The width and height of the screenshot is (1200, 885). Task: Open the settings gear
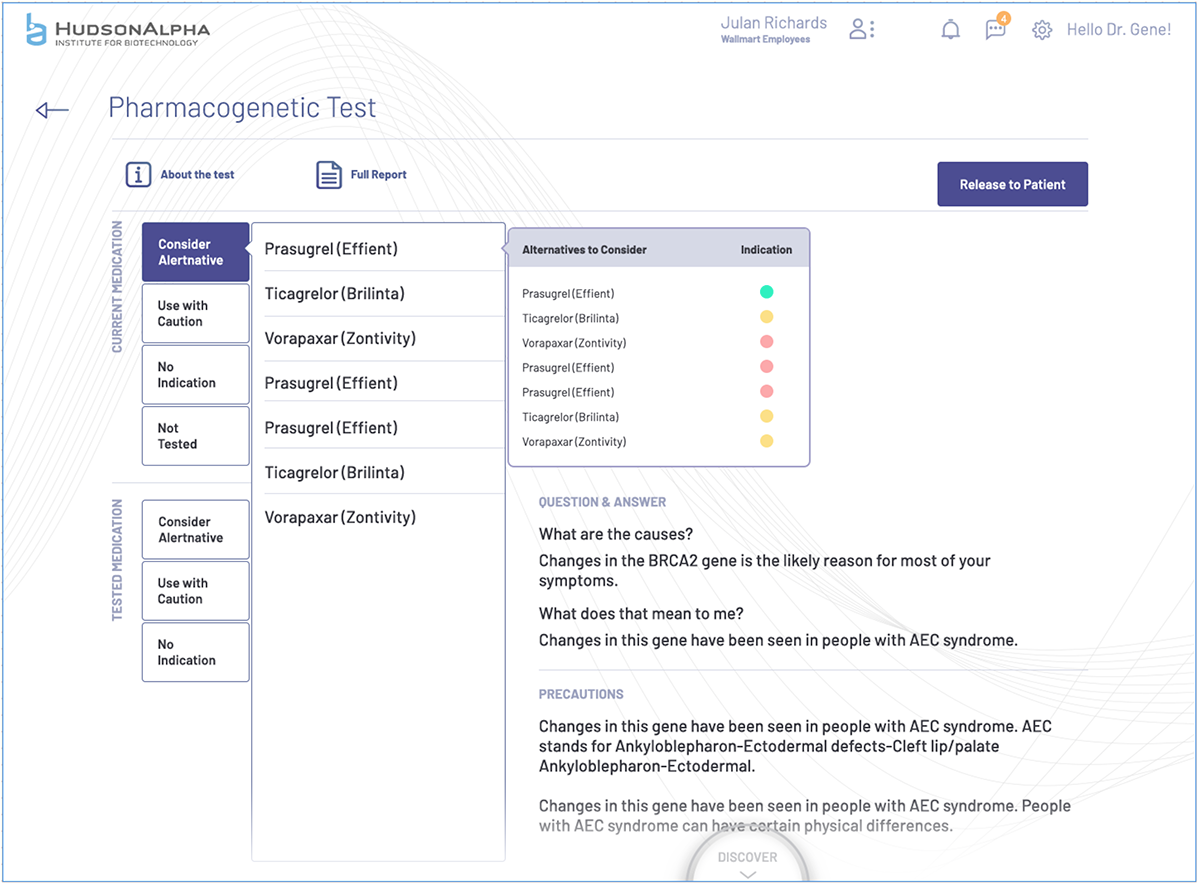point(1042,30)
